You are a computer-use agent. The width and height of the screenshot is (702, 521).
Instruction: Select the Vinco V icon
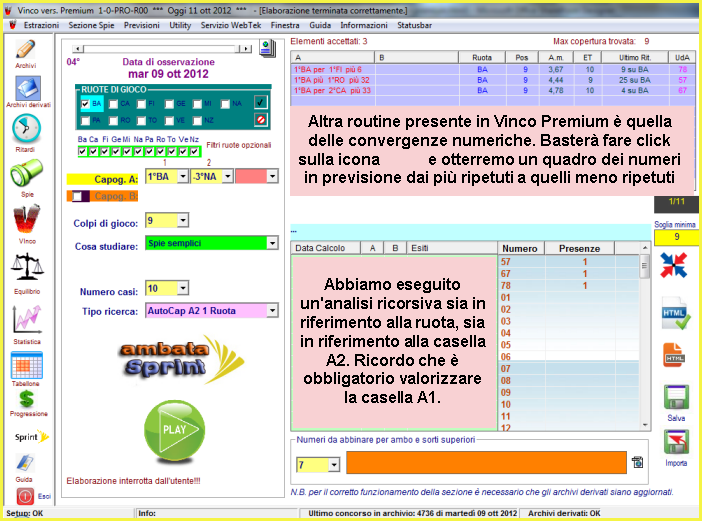(x=26, y=219)
